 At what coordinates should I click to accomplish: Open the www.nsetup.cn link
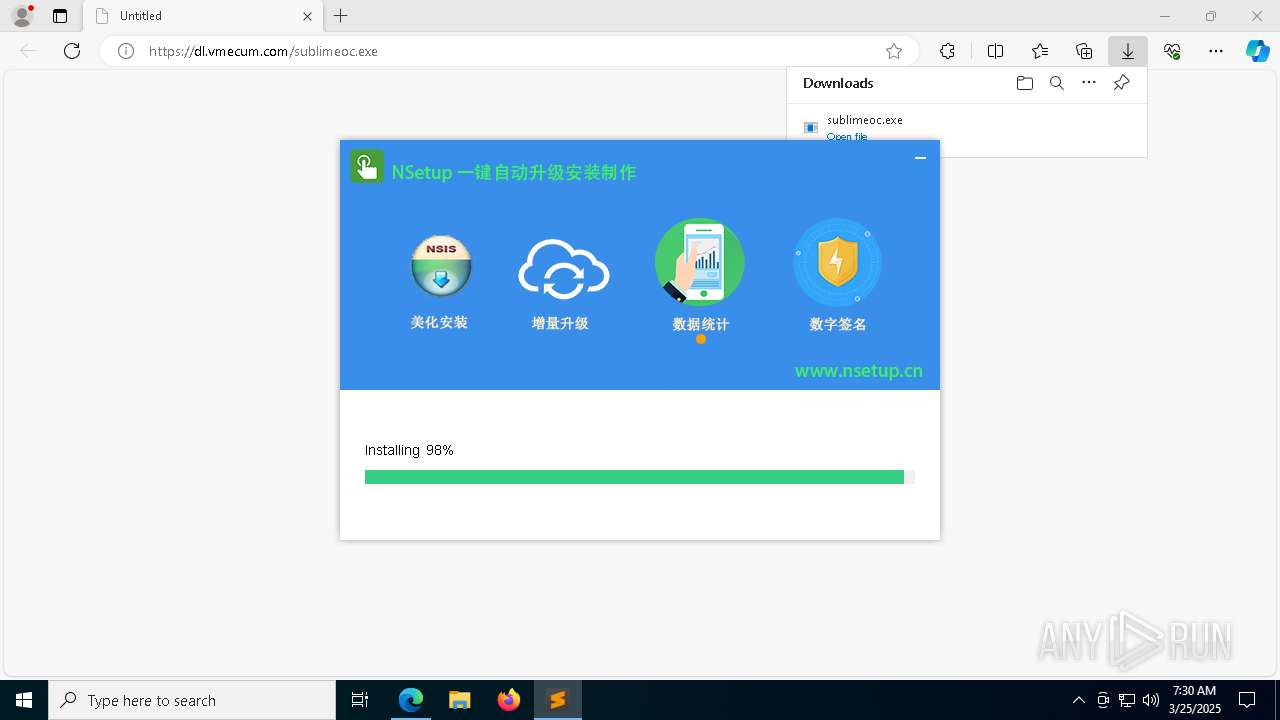point(859,371)
